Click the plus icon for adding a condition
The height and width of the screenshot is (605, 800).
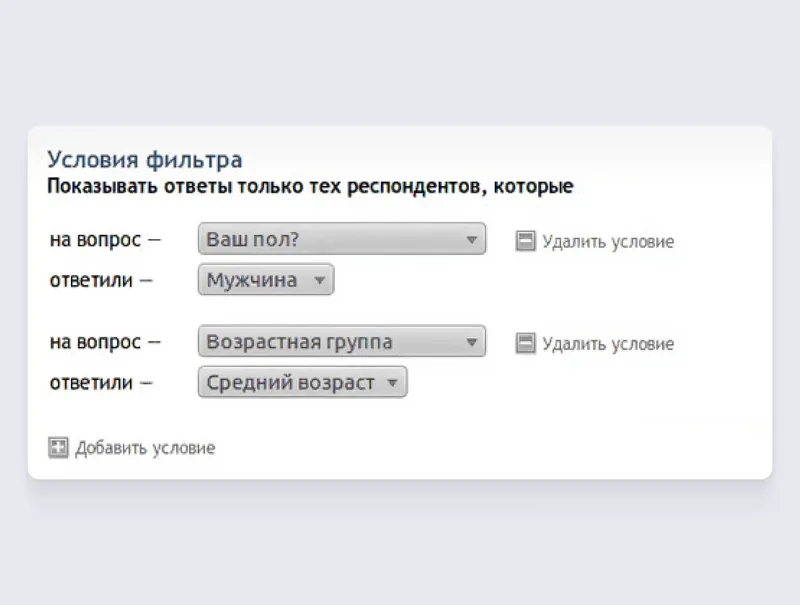click(x=58, y=447)
